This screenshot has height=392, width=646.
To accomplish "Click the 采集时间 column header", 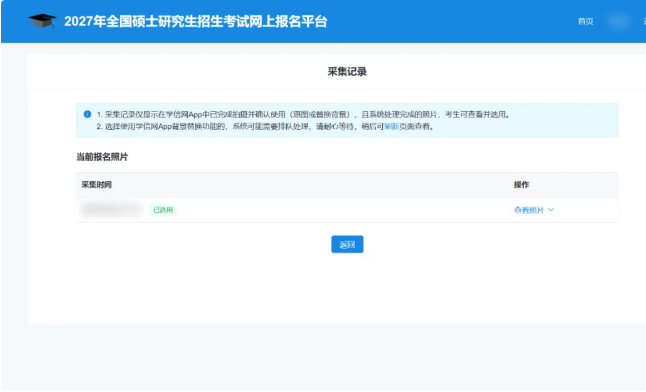I will [96, 185].
